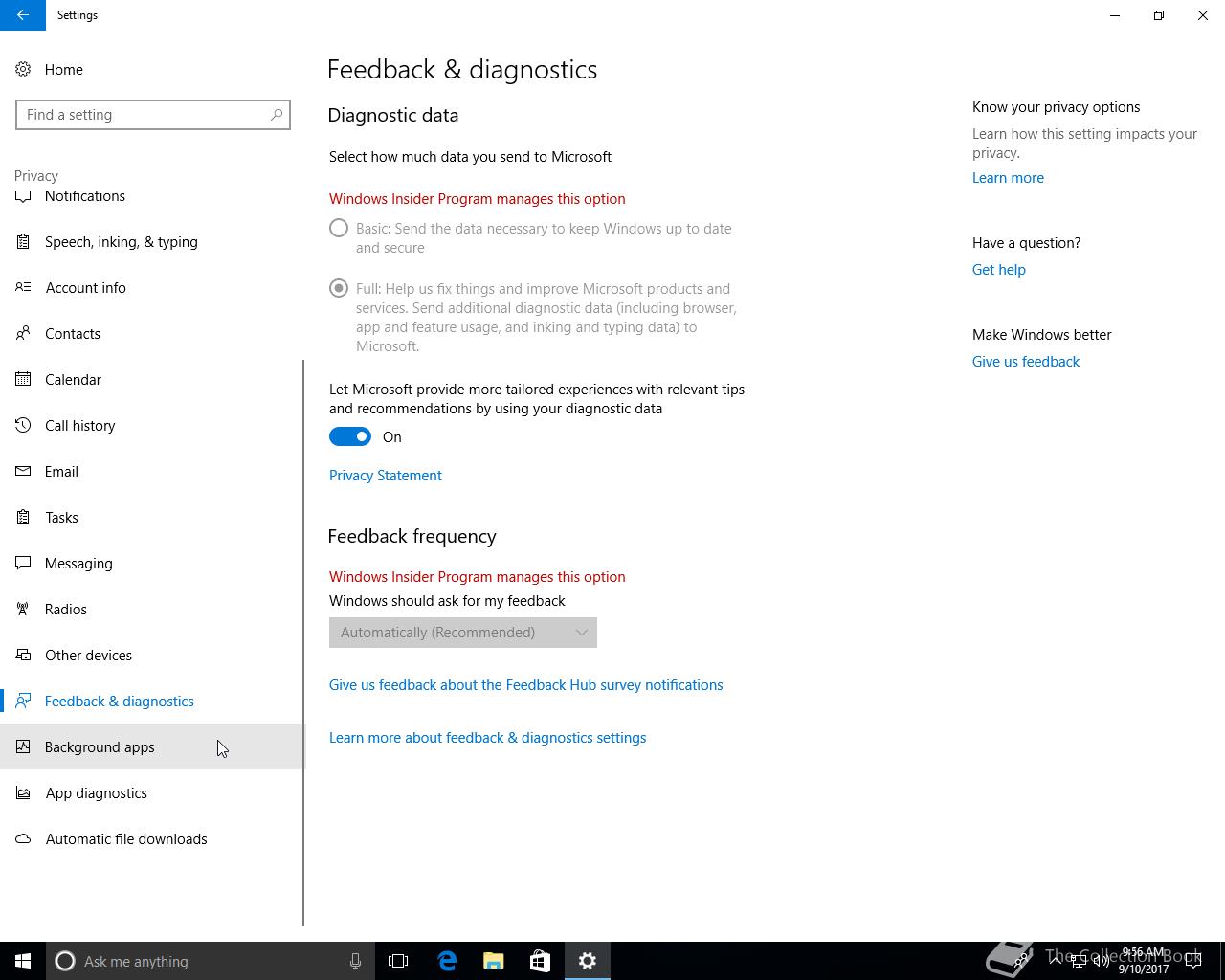Click the Give us feedback link
This screenshot has height=980, width=1225.
(x=1026, y=362)
